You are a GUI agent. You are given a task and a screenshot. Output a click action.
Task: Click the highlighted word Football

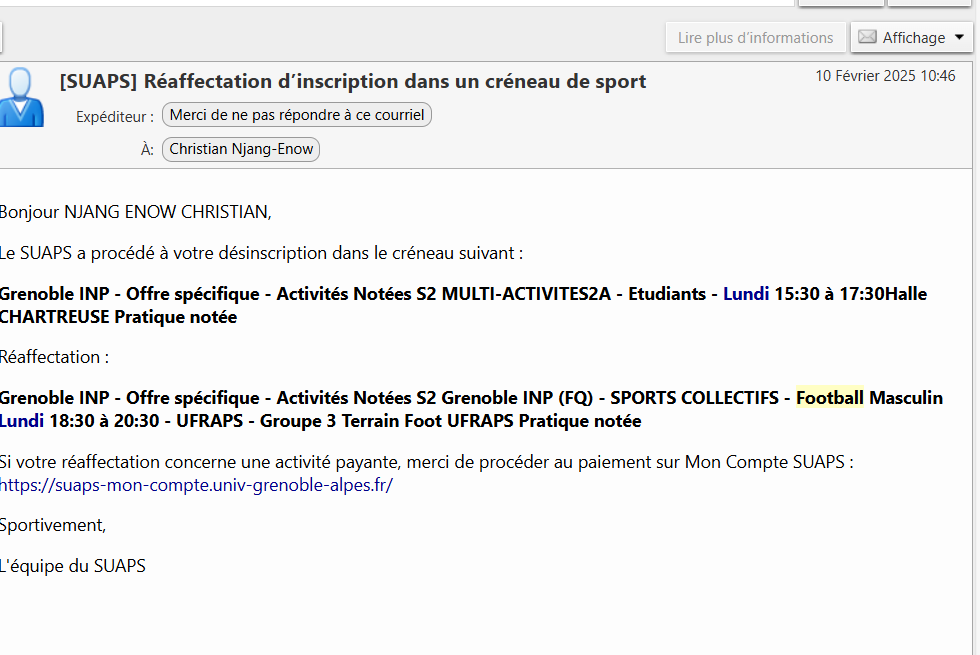(x=829, y=398)
